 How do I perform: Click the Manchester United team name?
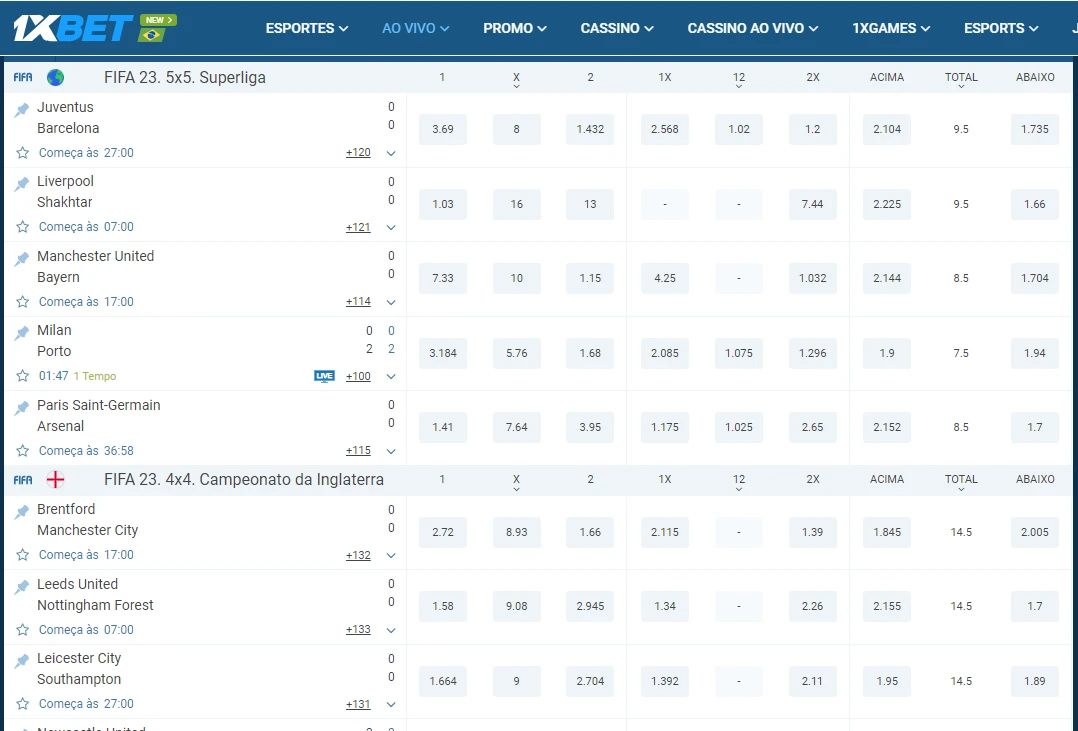click(x=96, y=256)
